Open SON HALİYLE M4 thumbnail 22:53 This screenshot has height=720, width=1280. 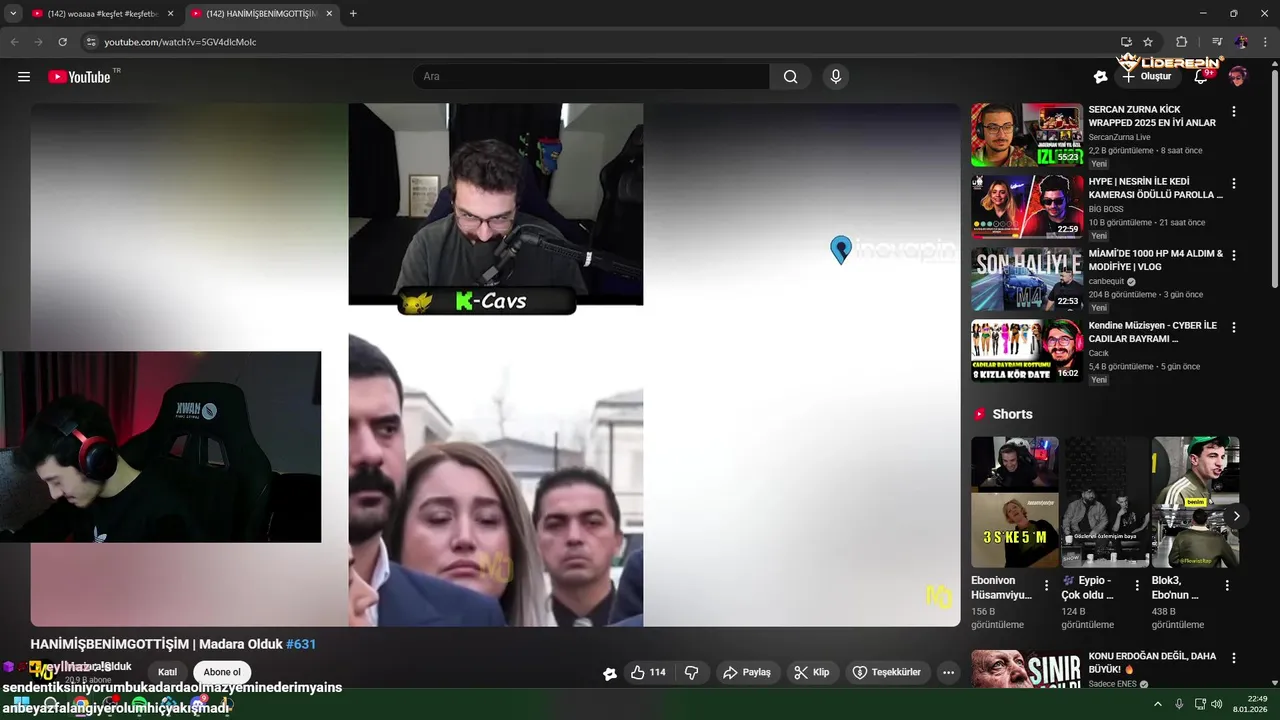click(x=1027, y=279)
